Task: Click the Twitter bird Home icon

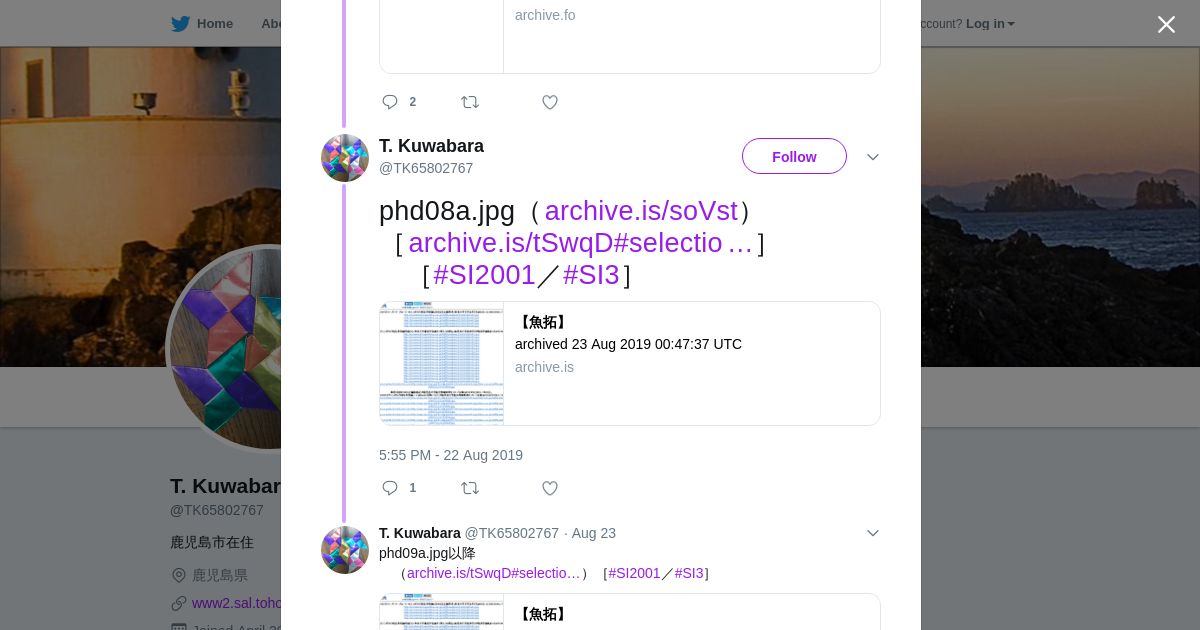Action: [180, 24]
